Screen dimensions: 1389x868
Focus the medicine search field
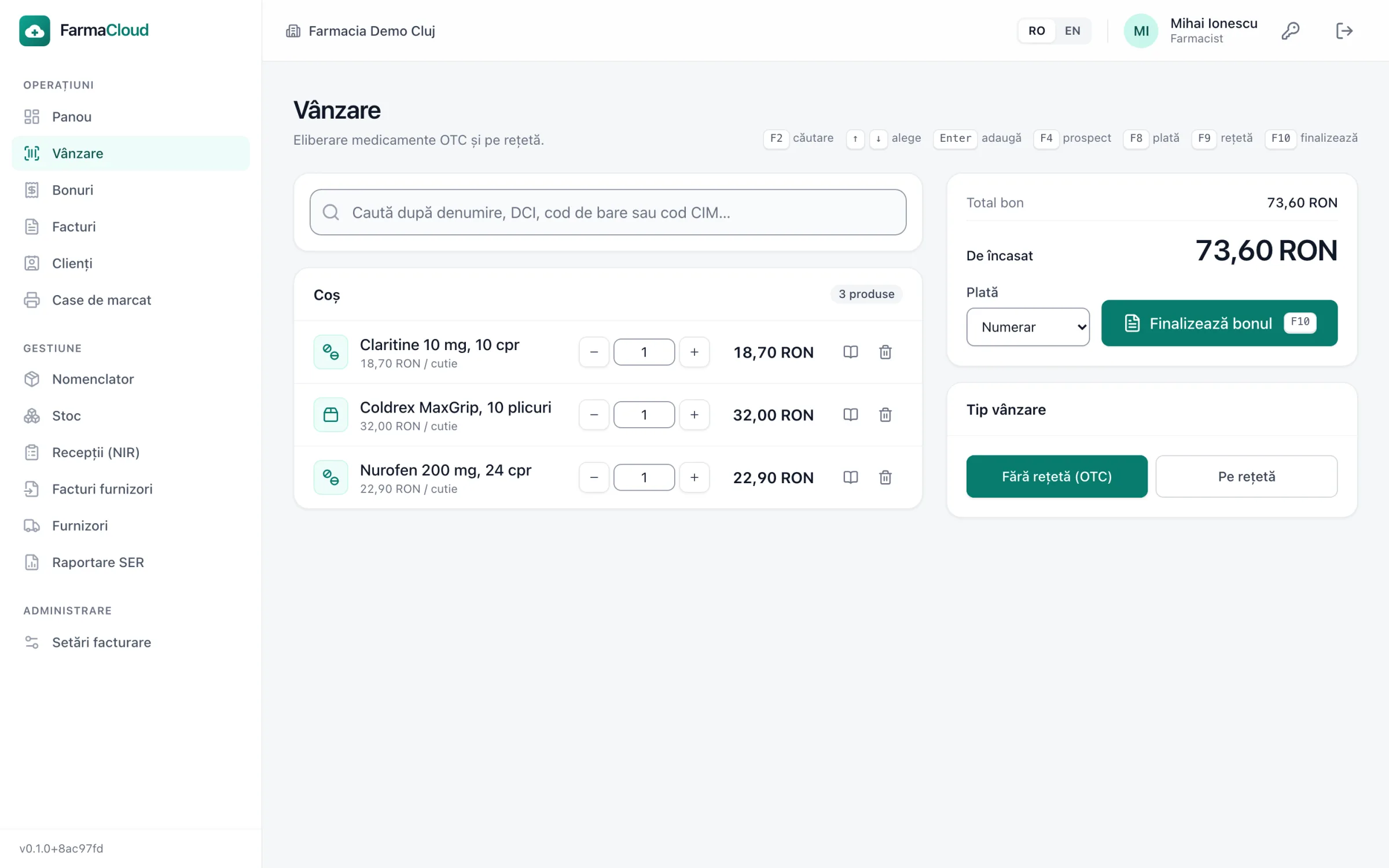(608, 212)
